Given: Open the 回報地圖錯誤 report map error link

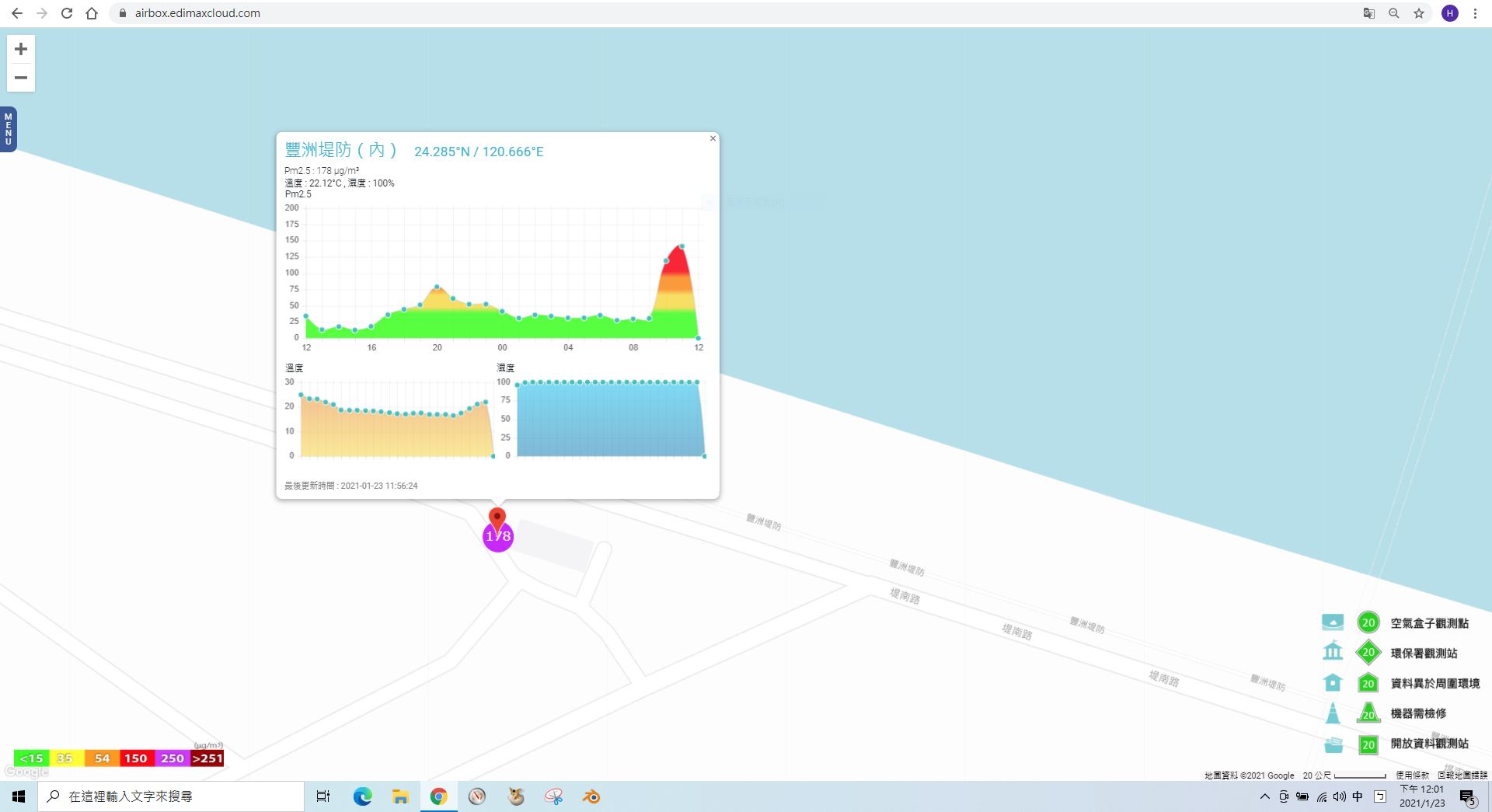Looking at the screenshot, I should click(x=1462, y=775).
